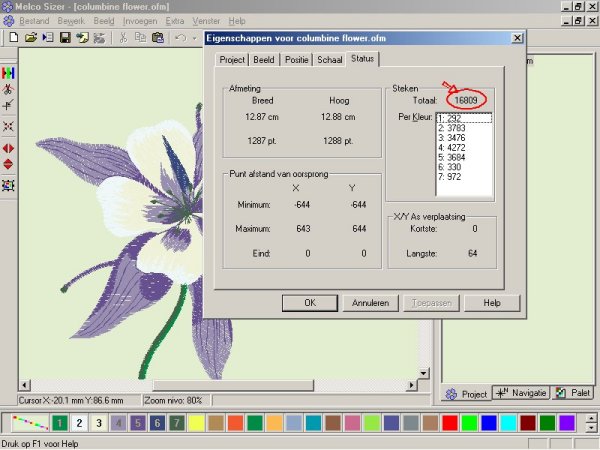Image resolution: width=600 pixels, height=450 pixels.
Task: Create a new file with toolbar icon
Action: pos(14,38)
